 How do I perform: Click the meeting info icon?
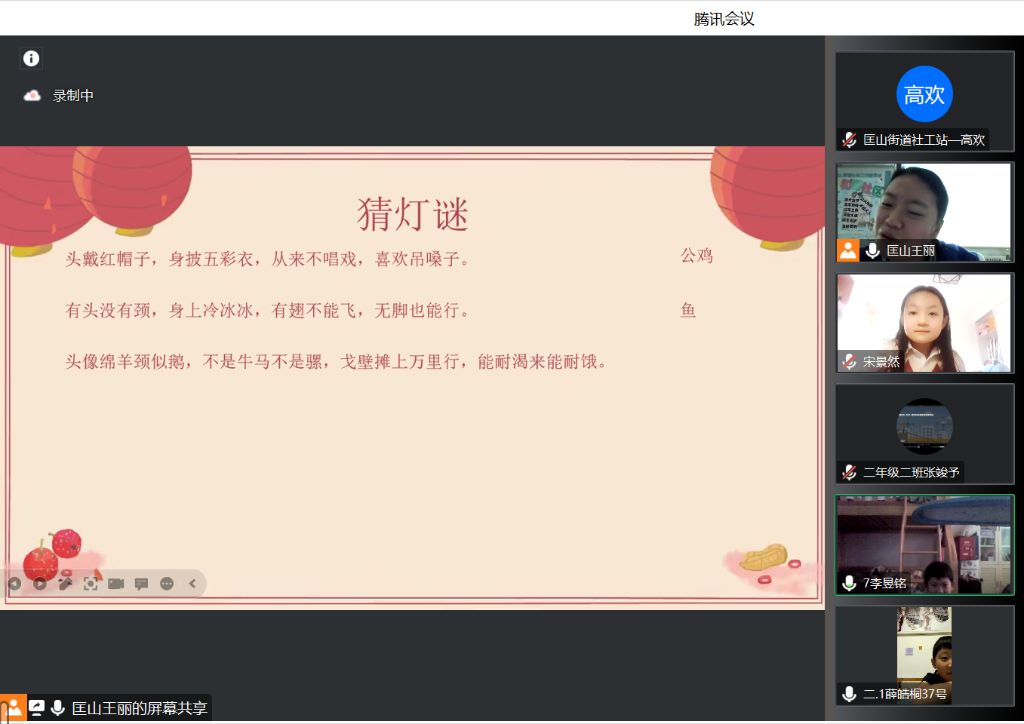(x=31, y=59)
